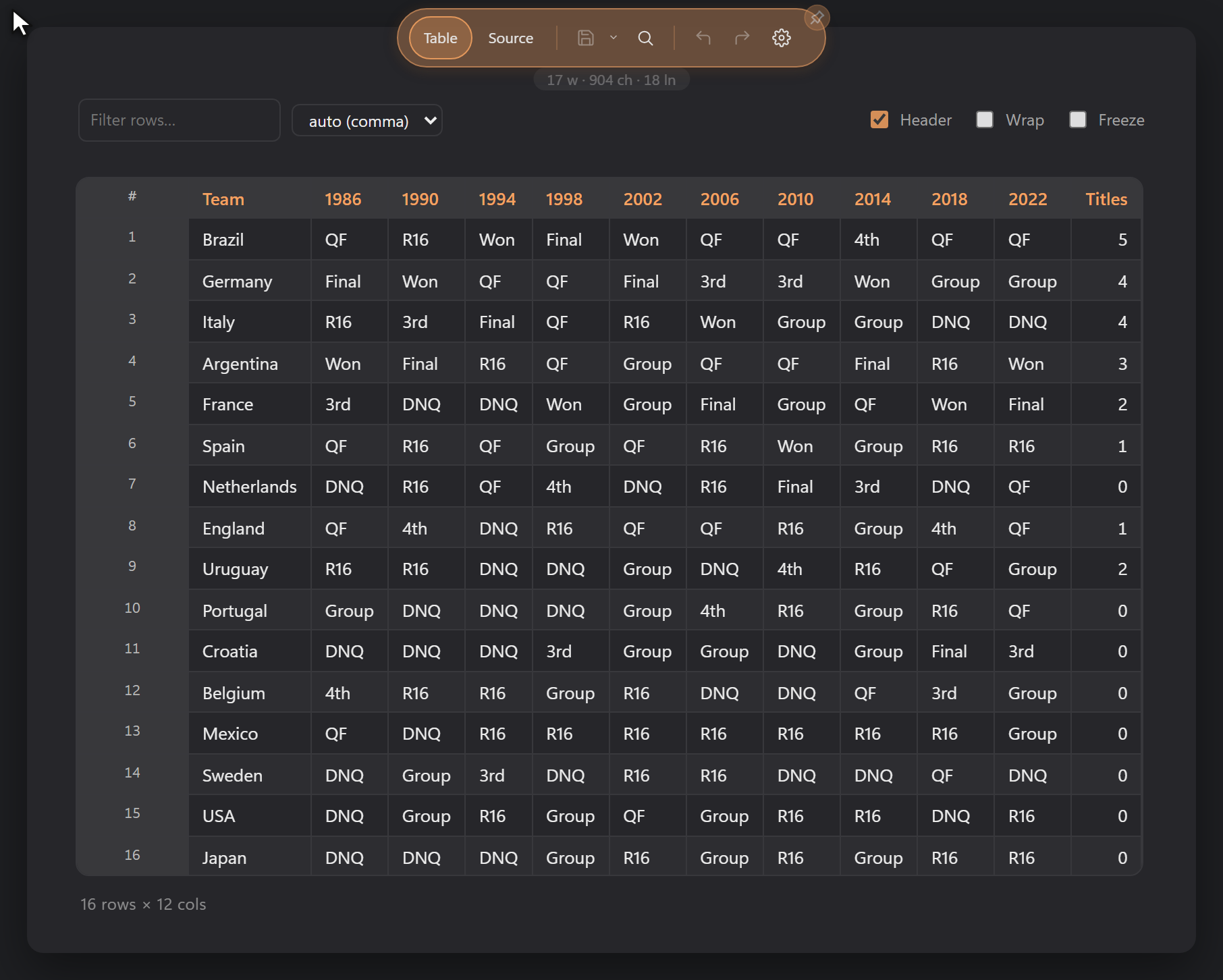
Task: Enable the Wrap checkbox
Action: tap(985, 119)
